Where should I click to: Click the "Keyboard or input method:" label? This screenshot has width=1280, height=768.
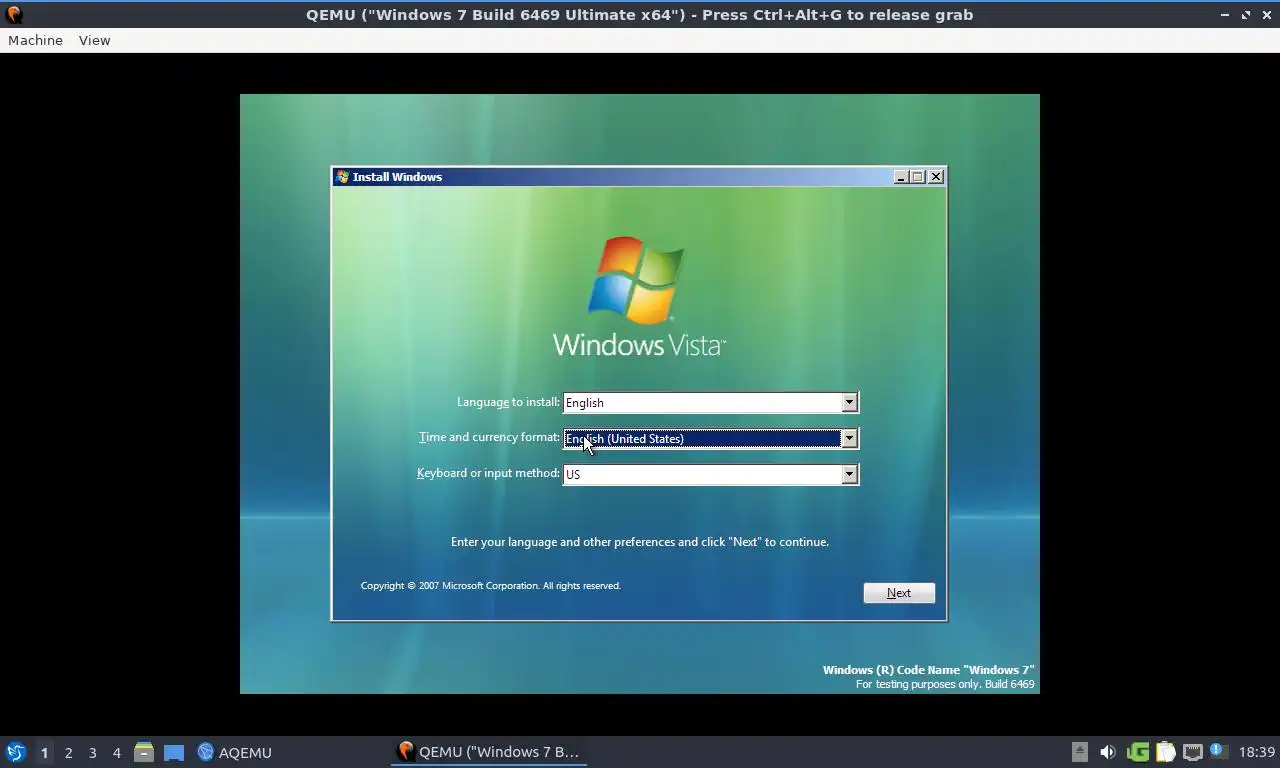tap(489, 473)
